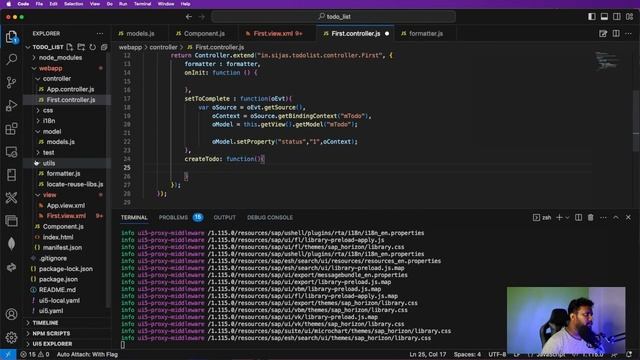Open the Accounts menu icon

click(11, 314)
